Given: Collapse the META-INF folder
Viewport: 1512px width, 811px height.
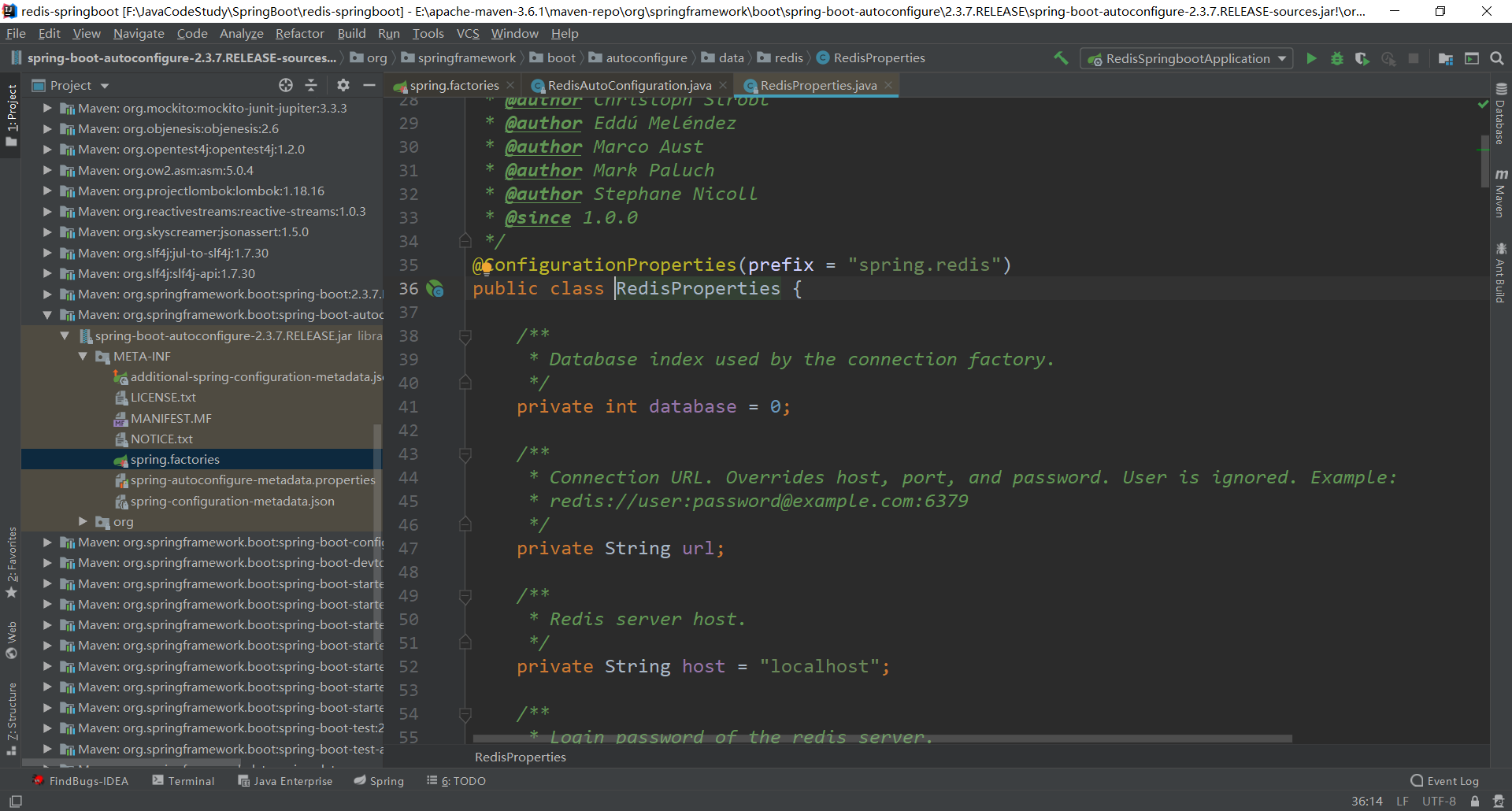Looking at the screenshot, I should pyautogui.click(x=83, y=357).
